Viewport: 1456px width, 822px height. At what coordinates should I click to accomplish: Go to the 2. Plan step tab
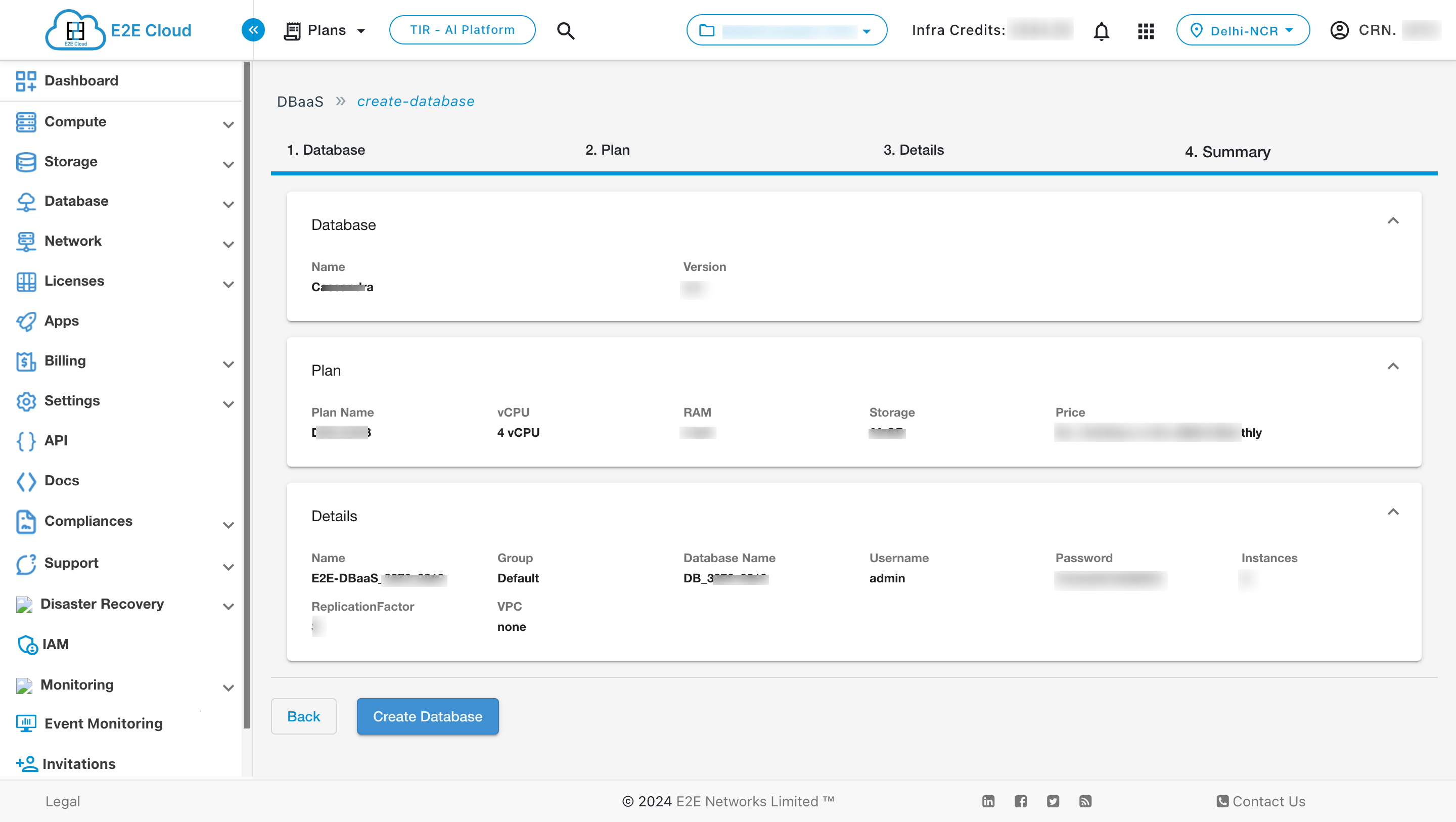point(607,150)
